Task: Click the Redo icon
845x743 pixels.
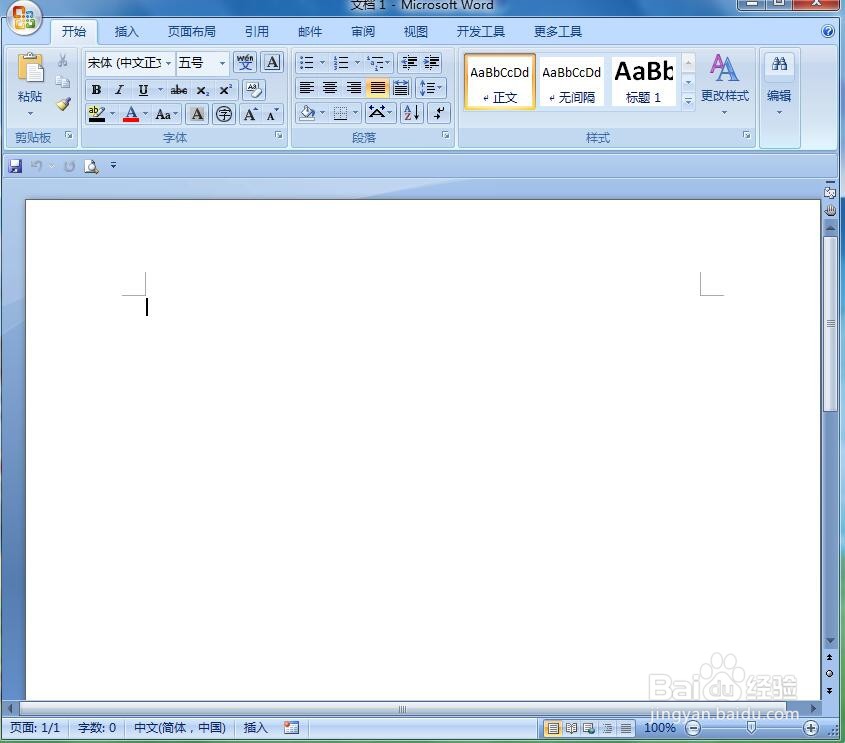Action: (x=69, y=166)
